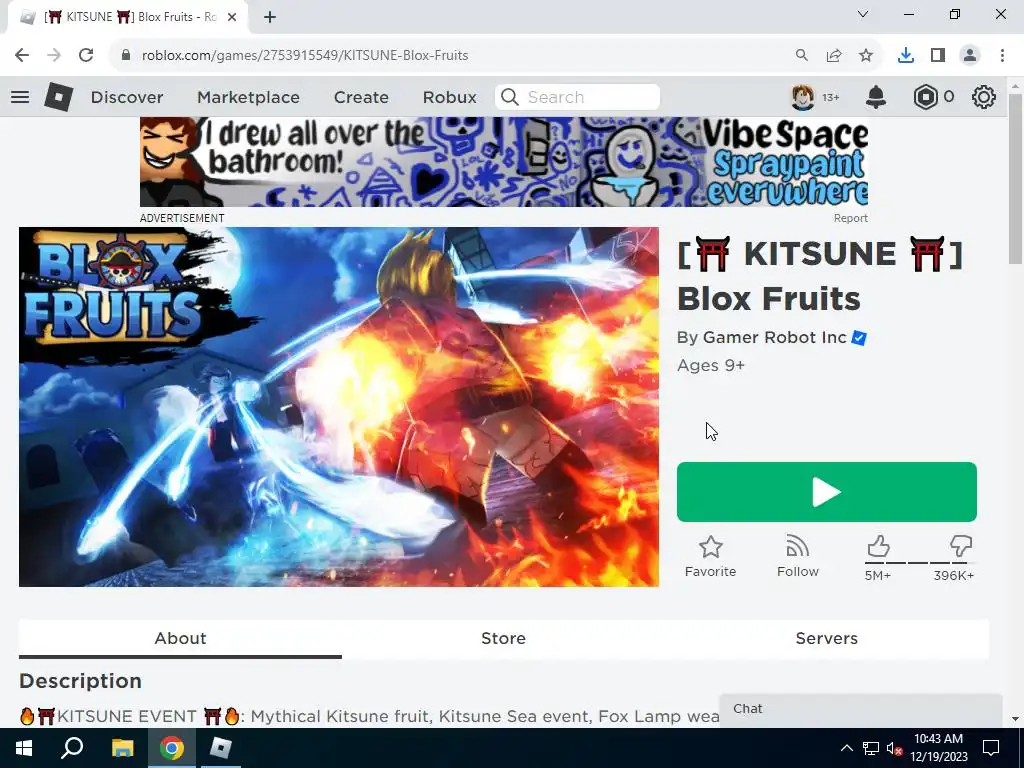Go back in browser history
The image size is (1024, 768).
tap(22, 55)
